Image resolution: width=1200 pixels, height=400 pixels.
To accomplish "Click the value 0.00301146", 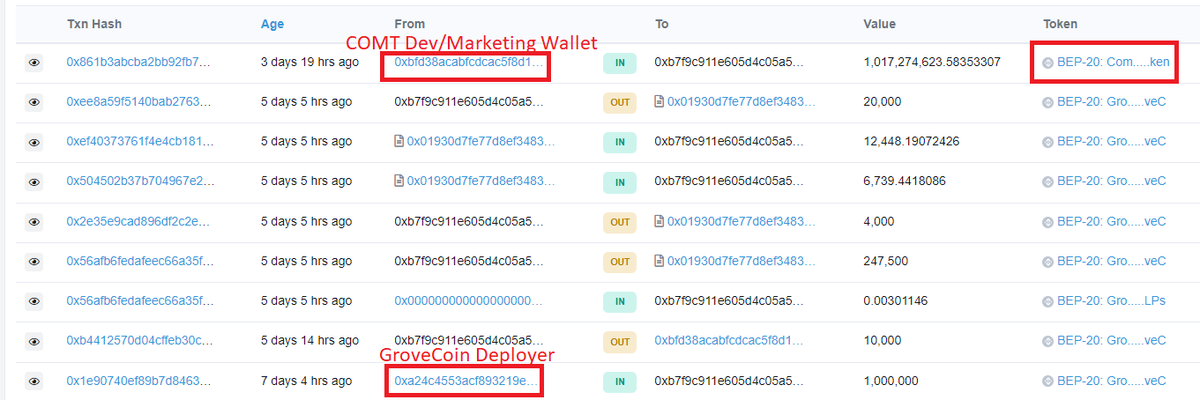I will point(895,301).
